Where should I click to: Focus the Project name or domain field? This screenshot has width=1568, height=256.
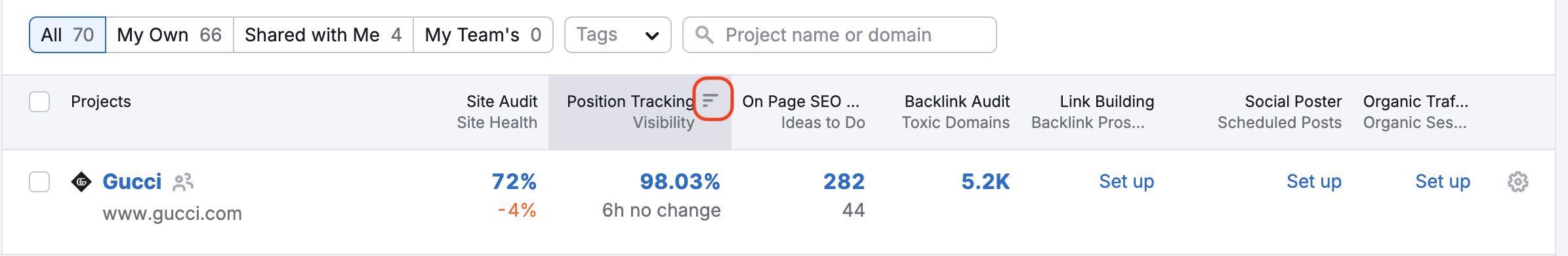point(839,35)
